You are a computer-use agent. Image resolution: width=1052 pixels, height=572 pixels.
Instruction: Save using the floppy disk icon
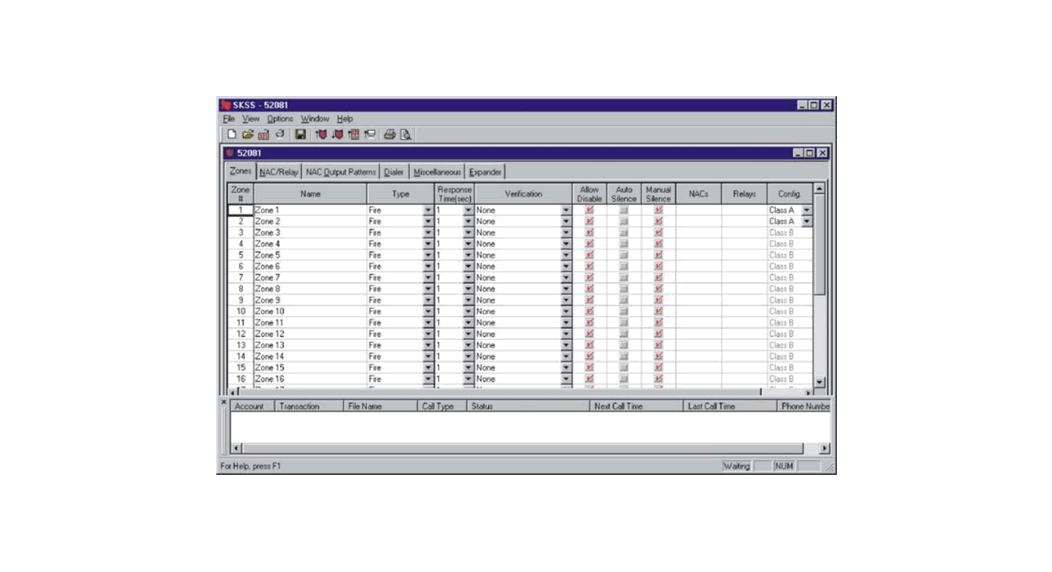pos(301,135)
